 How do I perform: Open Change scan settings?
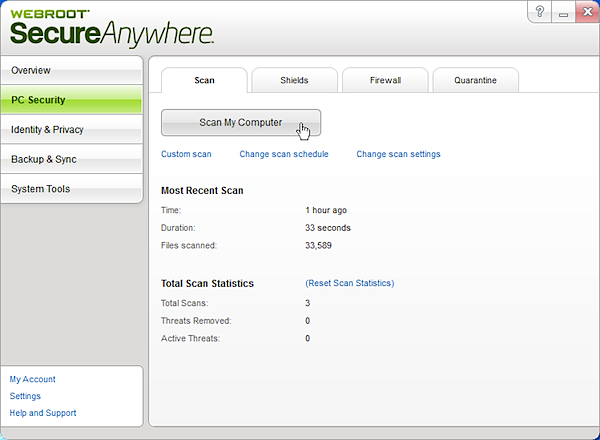tap(398, 154)
